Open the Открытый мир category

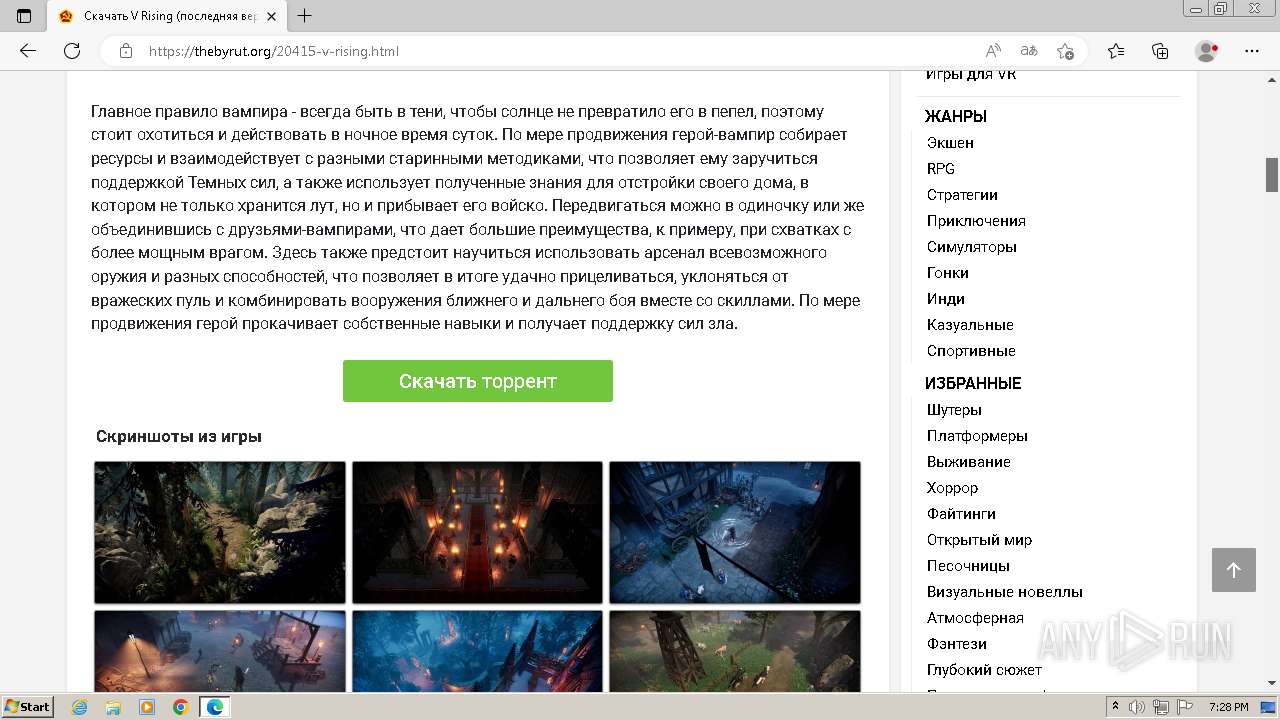tap(979, 540)
